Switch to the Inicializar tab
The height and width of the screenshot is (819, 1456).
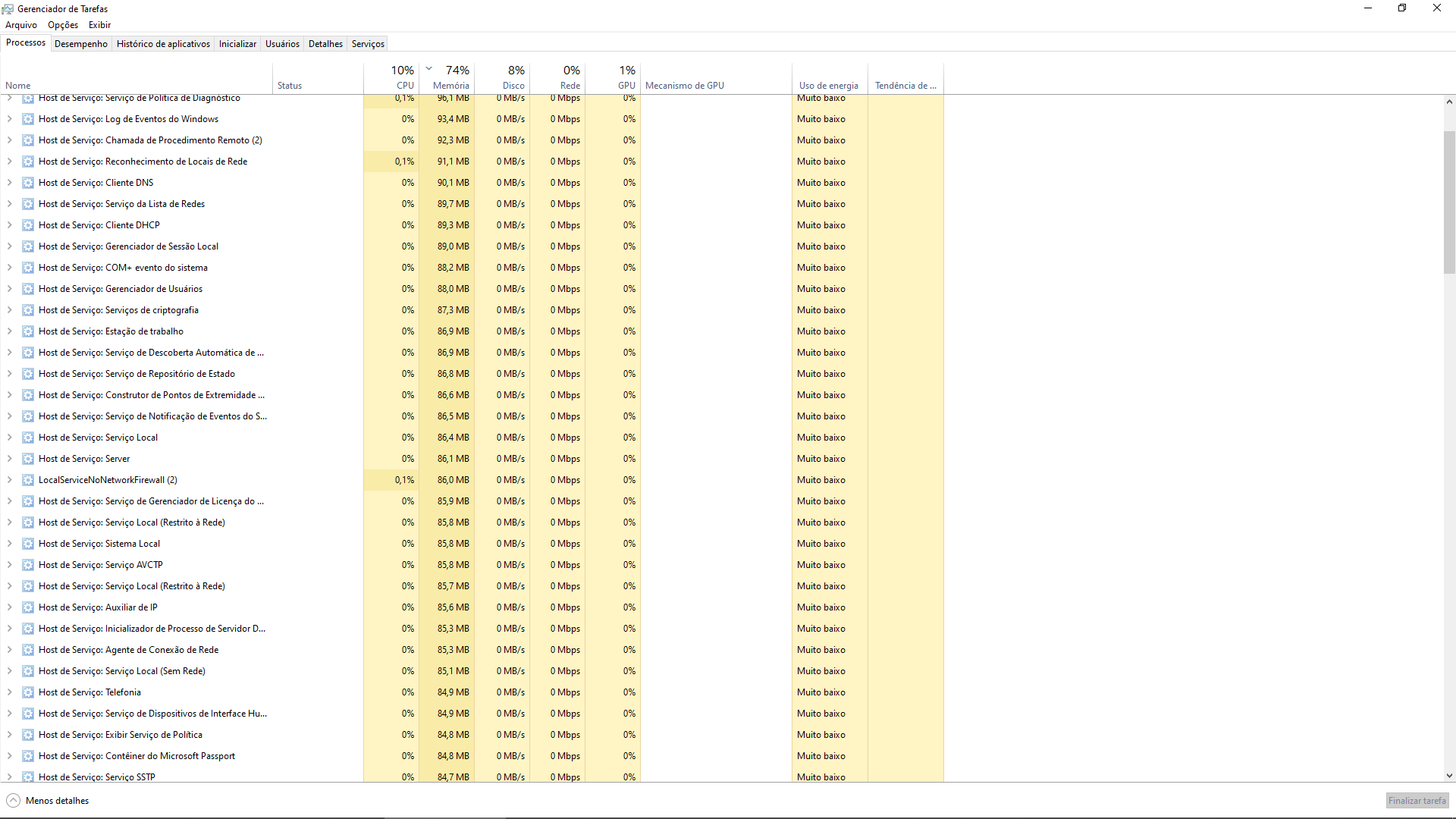click(x=237, y=44)
